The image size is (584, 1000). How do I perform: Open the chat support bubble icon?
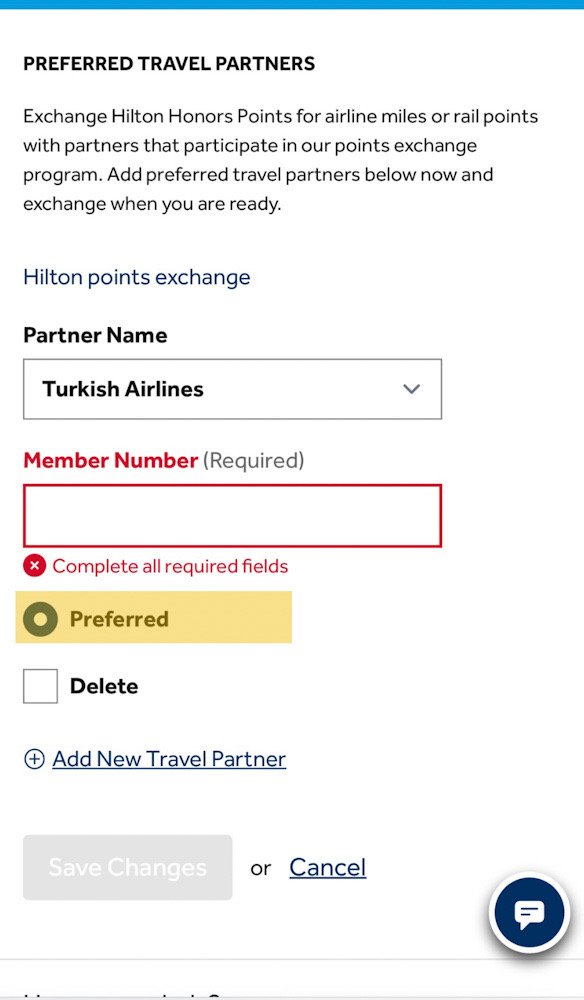pyautogui.click(x=529, y=912)
